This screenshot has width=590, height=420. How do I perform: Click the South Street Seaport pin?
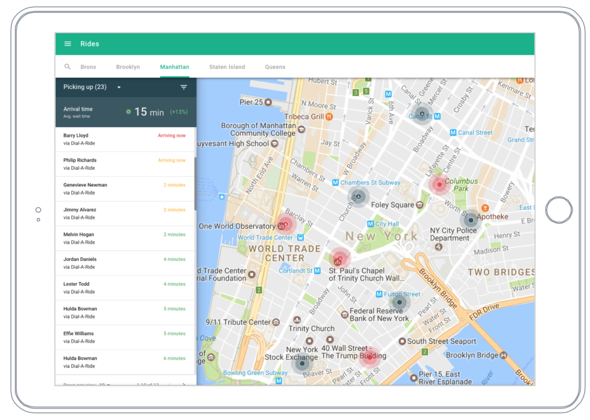(402, 341)
